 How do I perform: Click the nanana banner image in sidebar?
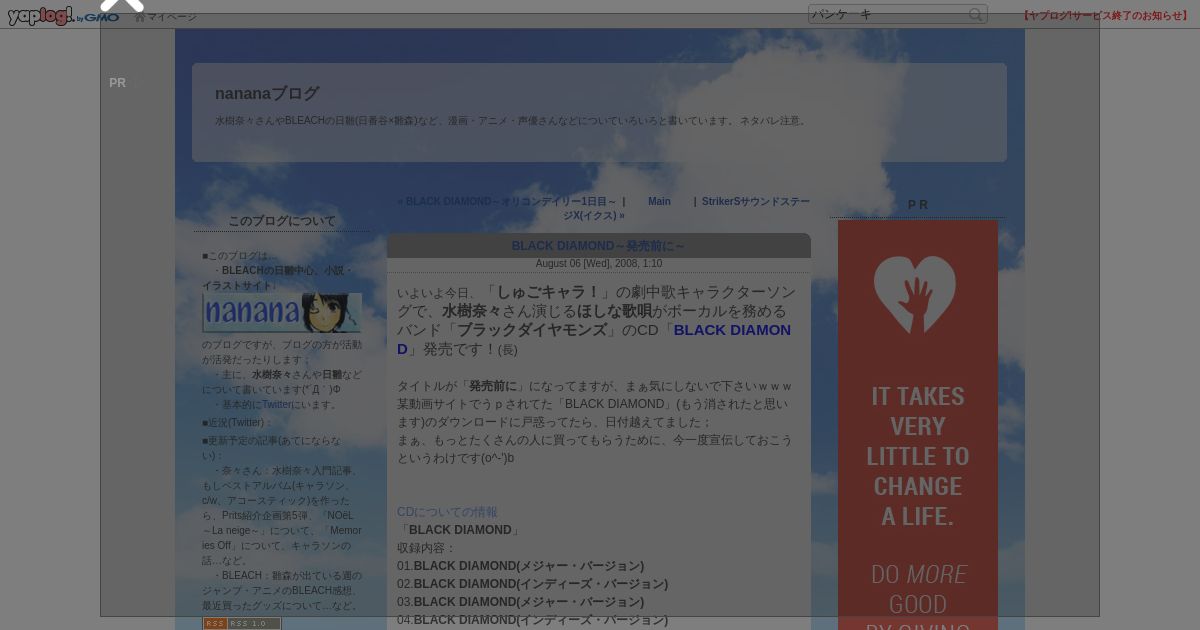click(282, 313)
